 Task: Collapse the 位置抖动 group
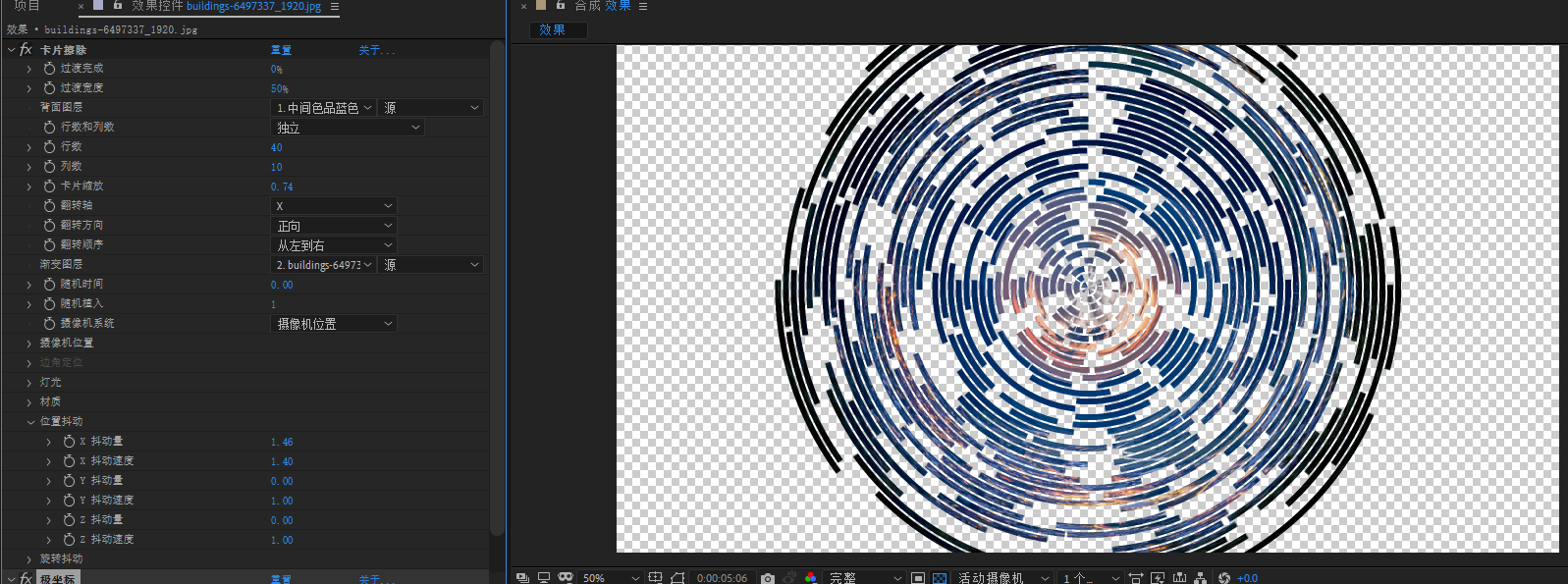click(30, 422)
